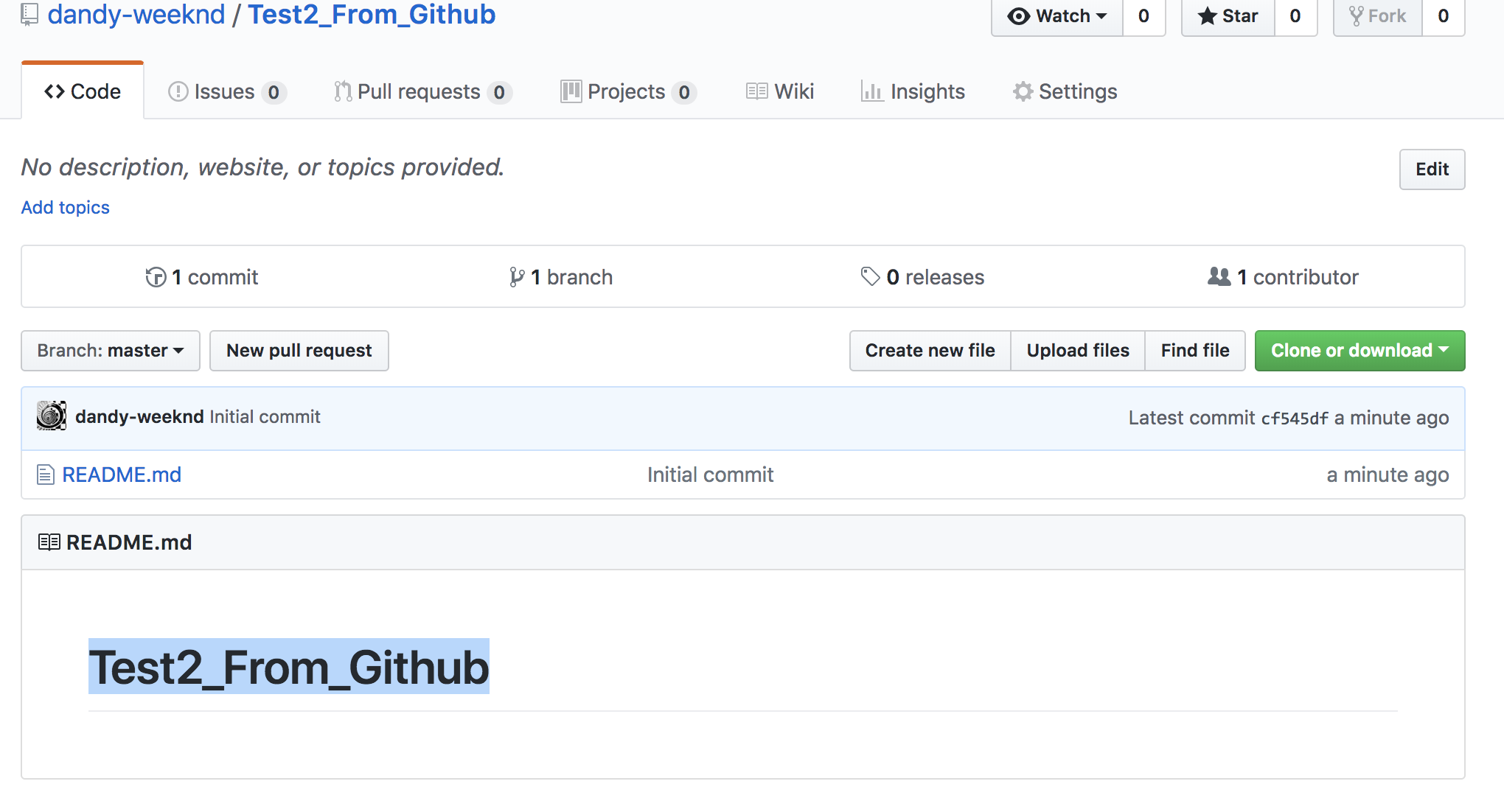Image resolution: width=1504 pixels, height=812 pixels.
Task: Expand the Branch: master selector
Action: tap(111, 351)
